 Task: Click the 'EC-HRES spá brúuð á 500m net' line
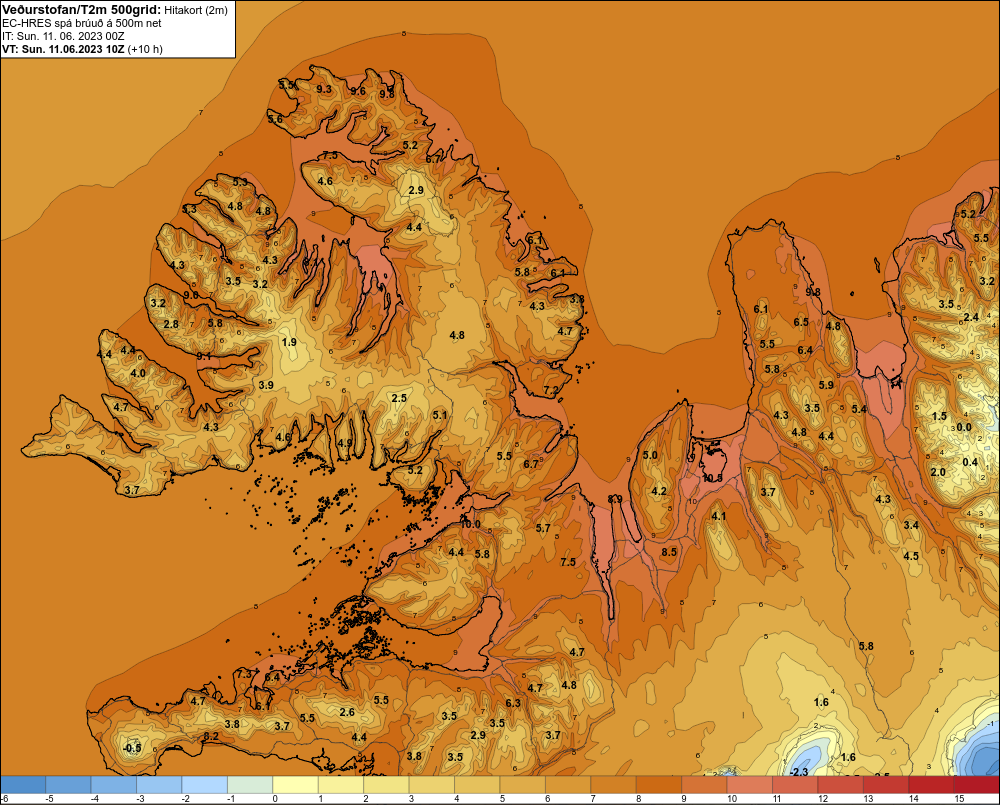(x=82, y=23)
